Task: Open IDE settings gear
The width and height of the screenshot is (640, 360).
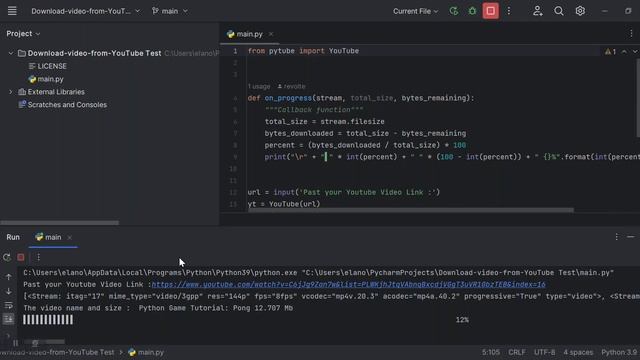Action: tap(580, 11)
